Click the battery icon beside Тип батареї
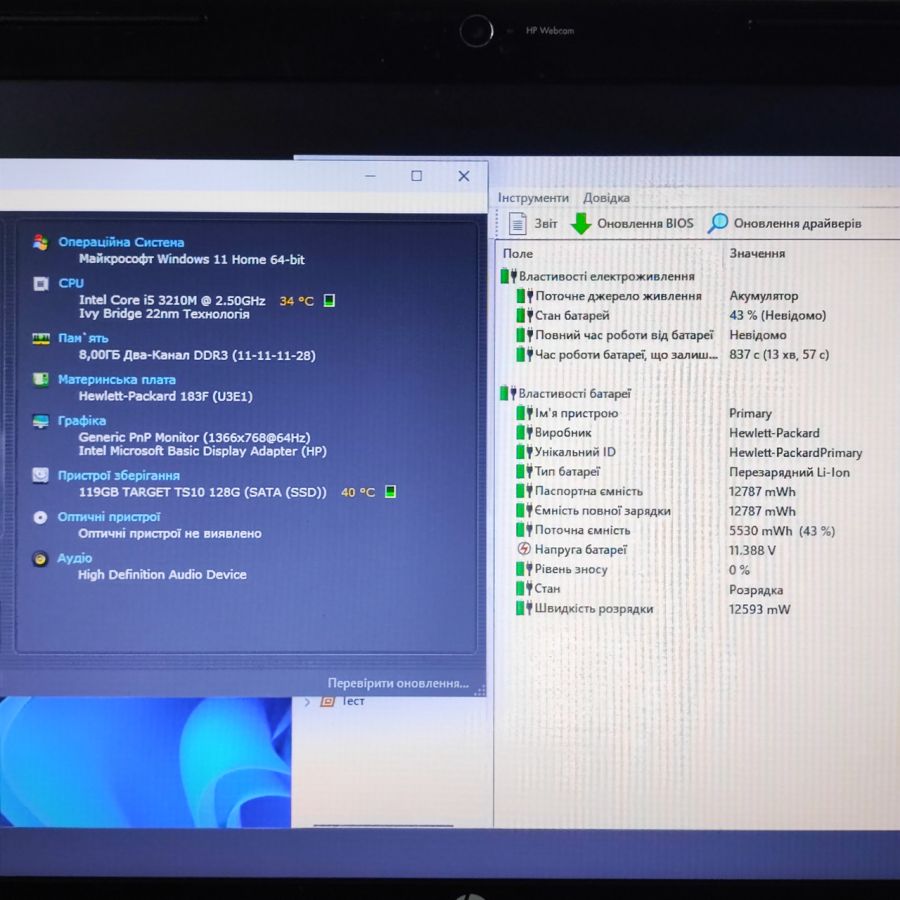900x900 pixels. point(525,472)
